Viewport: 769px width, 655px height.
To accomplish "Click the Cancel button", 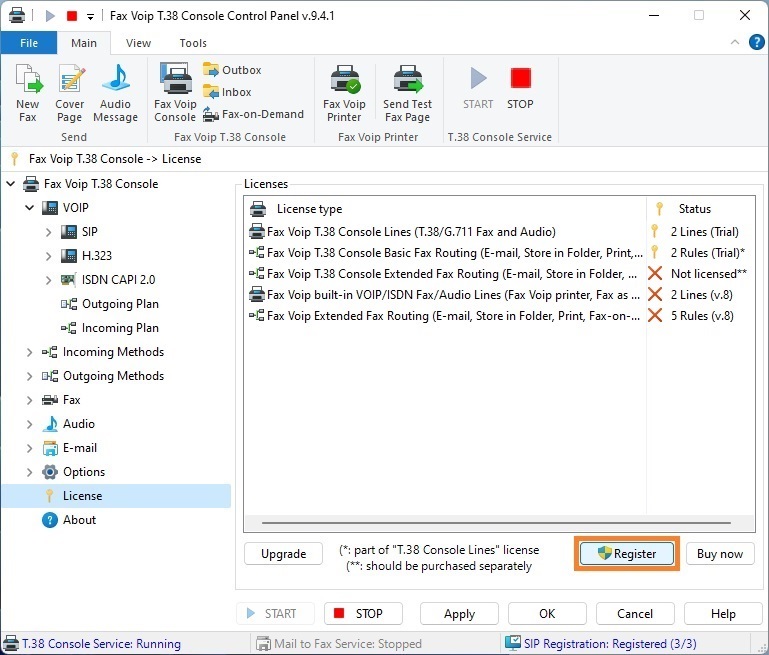I will [x=635, y=613].
